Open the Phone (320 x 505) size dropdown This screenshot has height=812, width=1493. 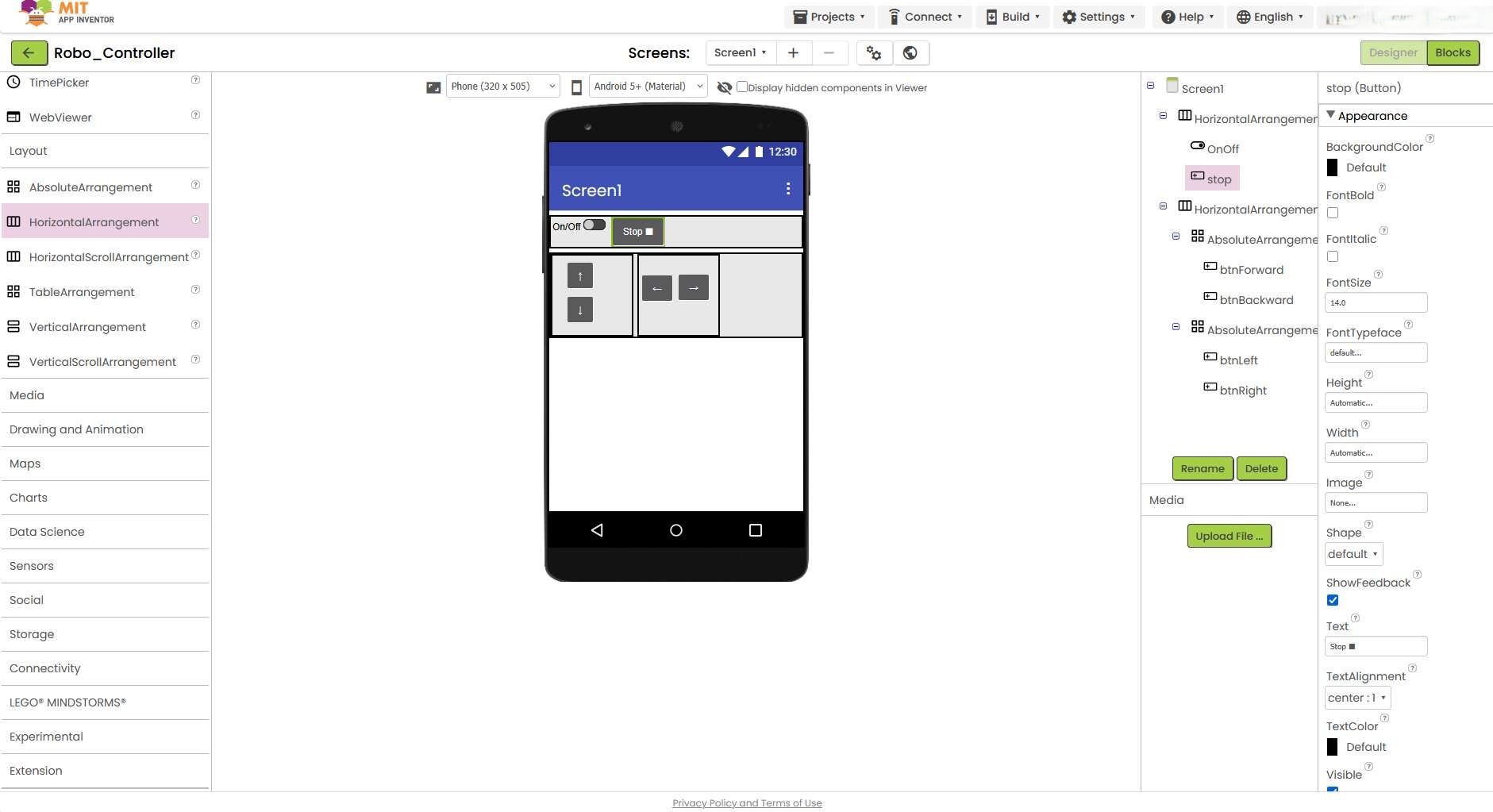point(502,86)
